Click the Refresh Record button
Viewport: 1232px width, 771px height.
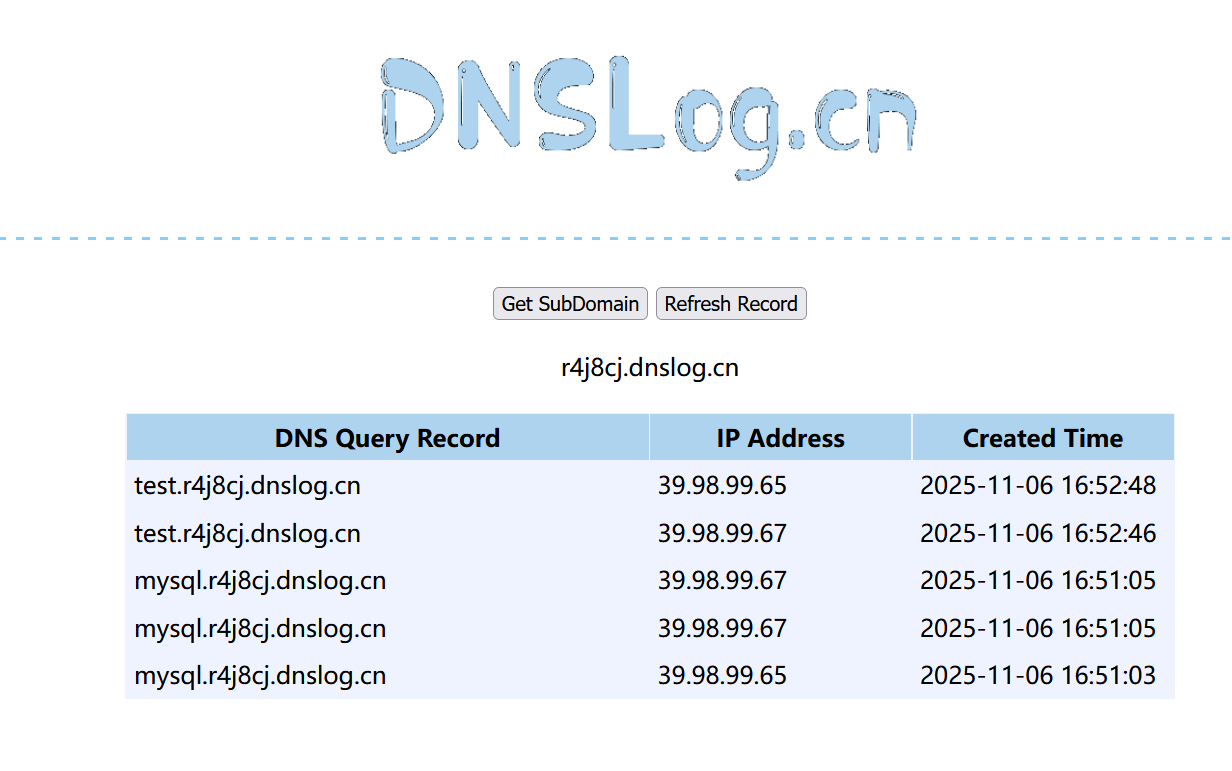click(731, 304)
